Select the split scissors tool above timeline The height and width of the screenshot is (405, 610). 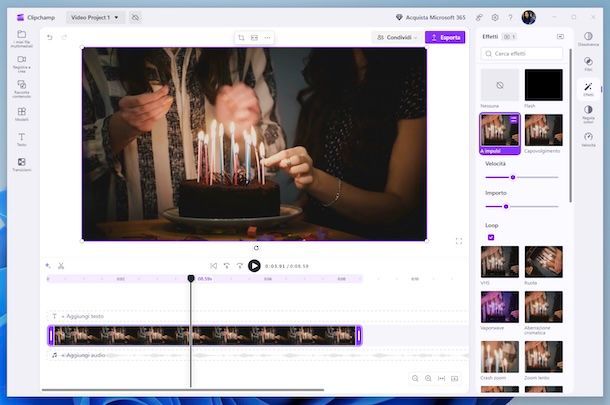point(61,265)
